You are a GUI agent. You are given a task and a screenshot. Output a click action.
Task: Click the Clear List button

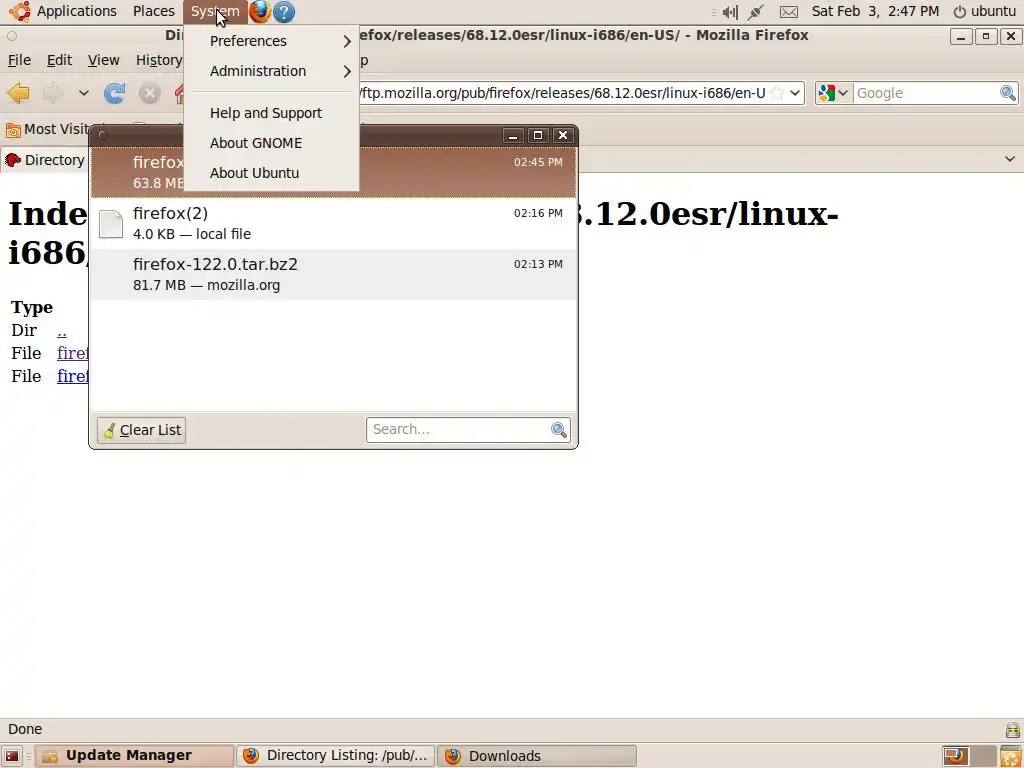[141, 430]
